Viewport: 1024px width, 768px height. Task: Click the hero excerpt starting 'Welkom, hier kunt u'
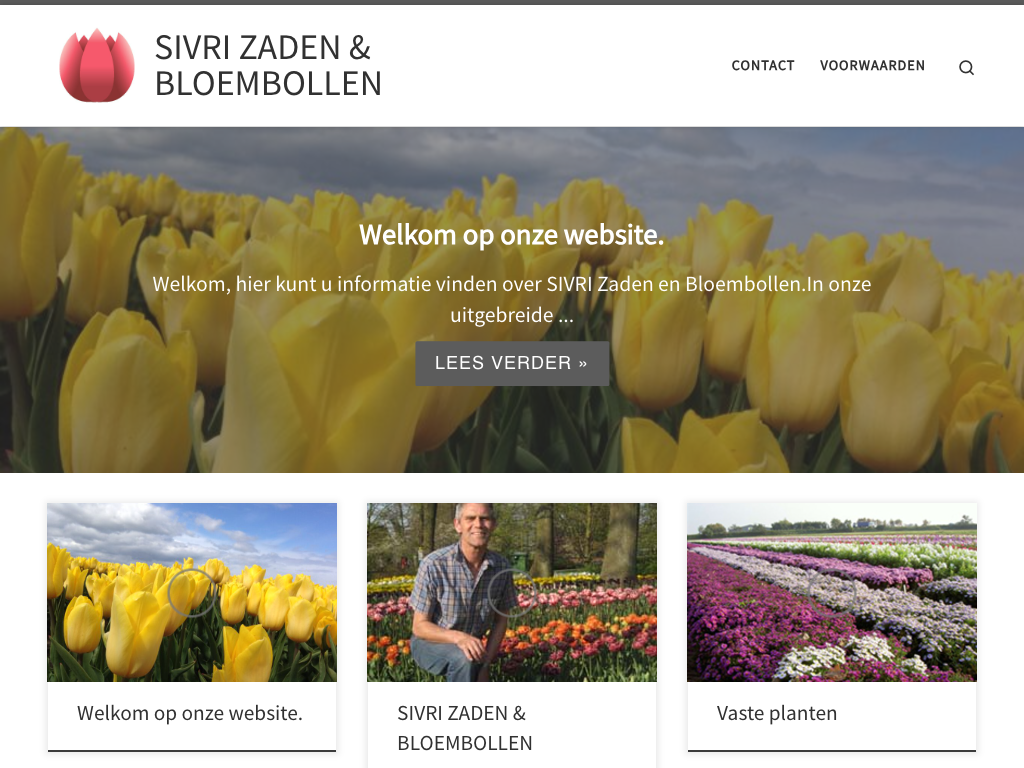[512, 299]
